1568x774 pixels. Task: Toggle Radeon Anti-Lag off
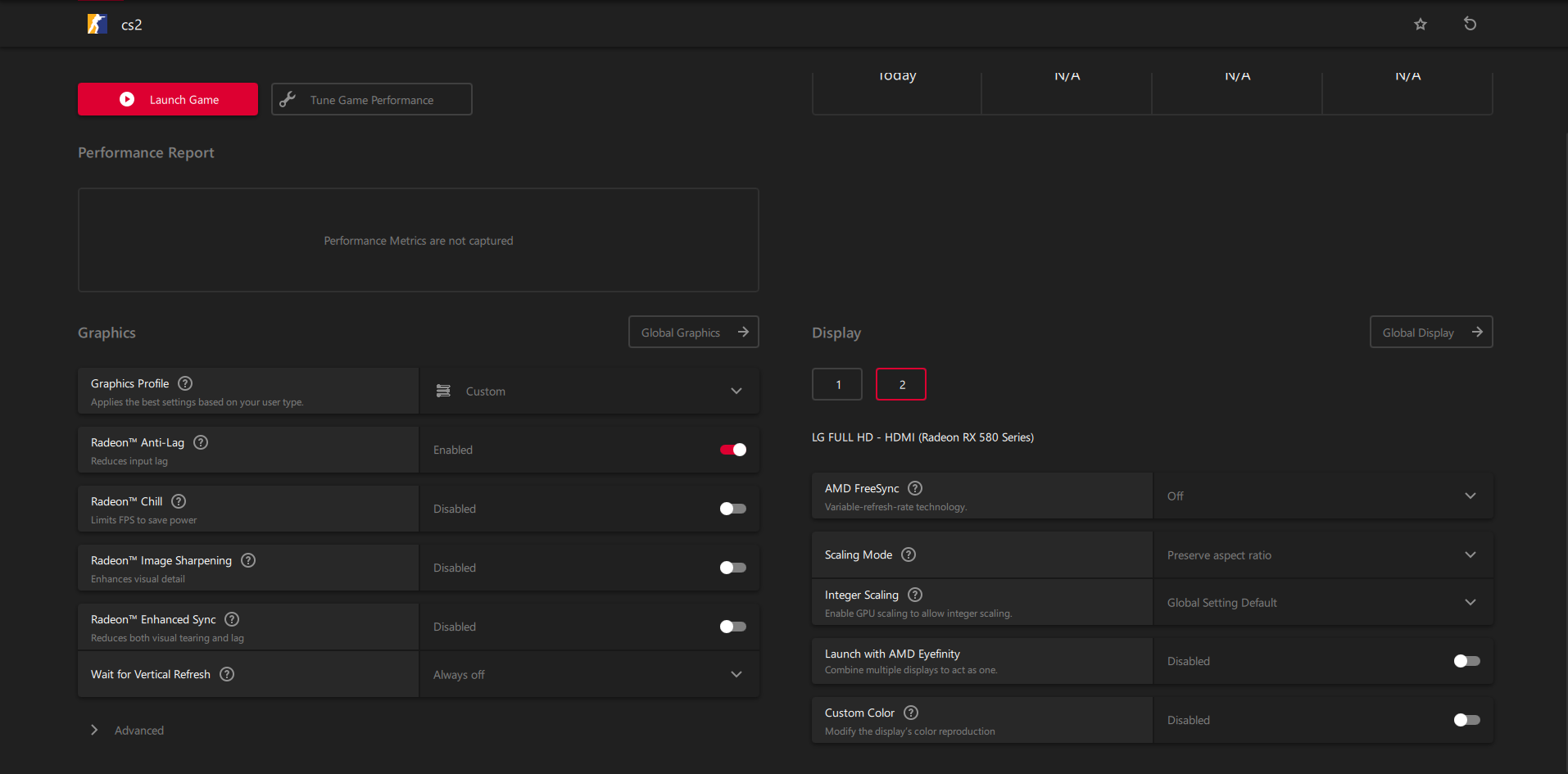click(733, 450)
